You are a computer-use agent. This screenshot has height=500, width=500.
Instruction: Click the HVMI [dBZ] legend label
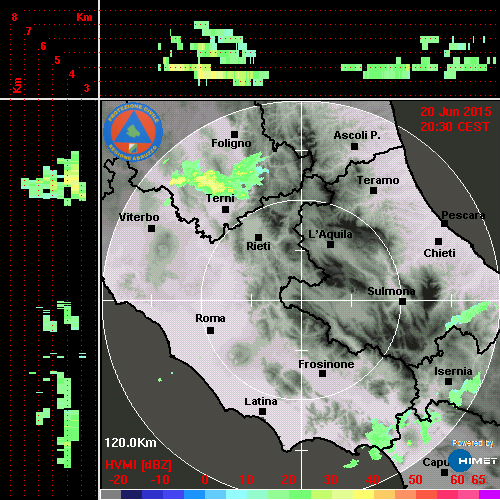(x=138, y=465)
